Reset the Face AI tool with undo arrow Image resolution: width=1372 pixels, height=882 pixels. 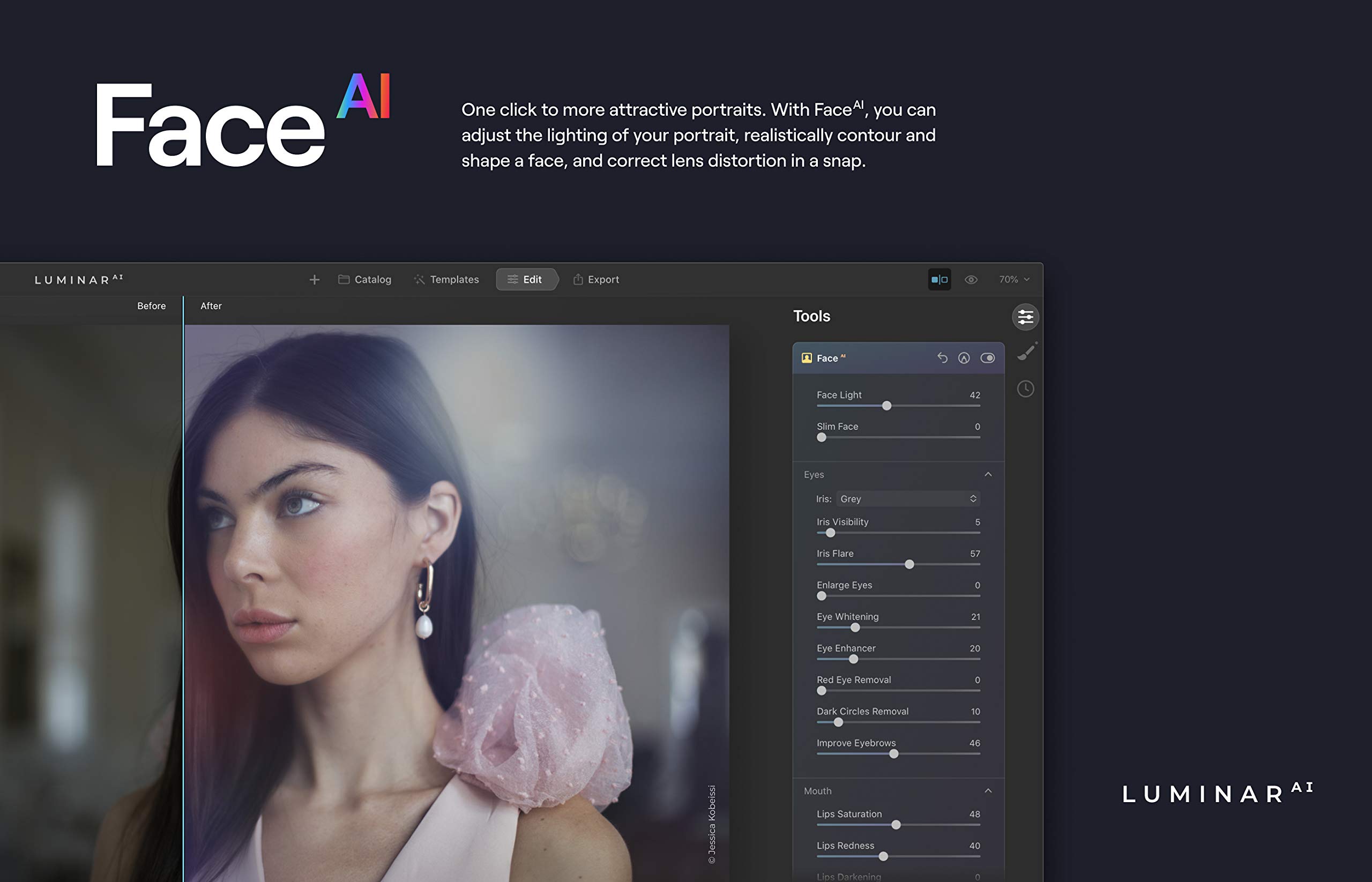(942, 358)
